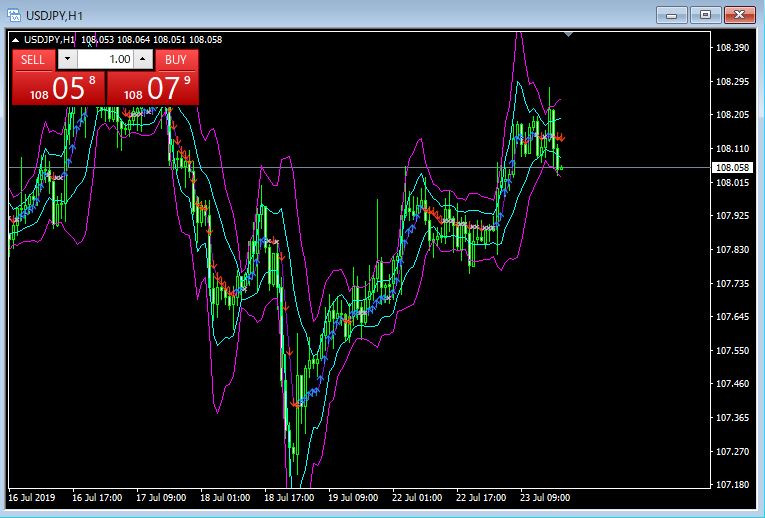Image resolution: width=765 pixels, height=518 pixels.
Task: Click the 22 Jul 17:00 time label
Action: 481,498
